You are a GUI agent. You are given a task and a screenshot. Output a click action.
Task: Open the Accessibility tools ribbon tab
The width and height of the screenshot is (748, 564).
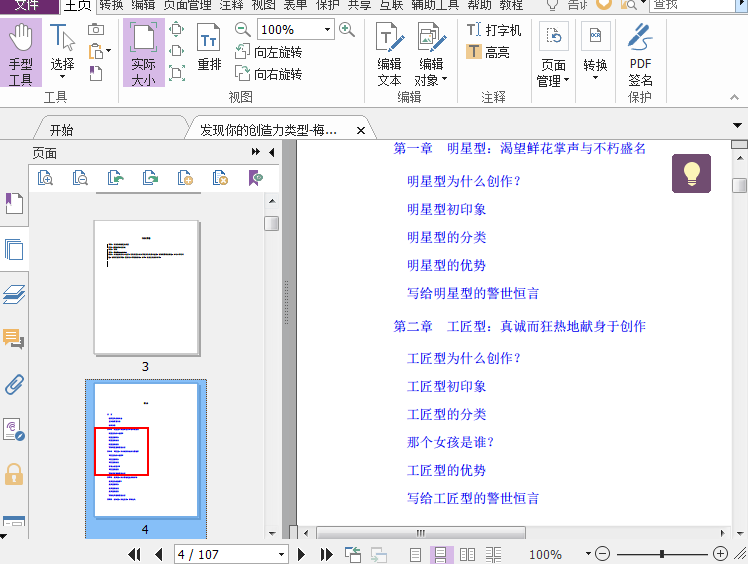(x=435, y=5)
